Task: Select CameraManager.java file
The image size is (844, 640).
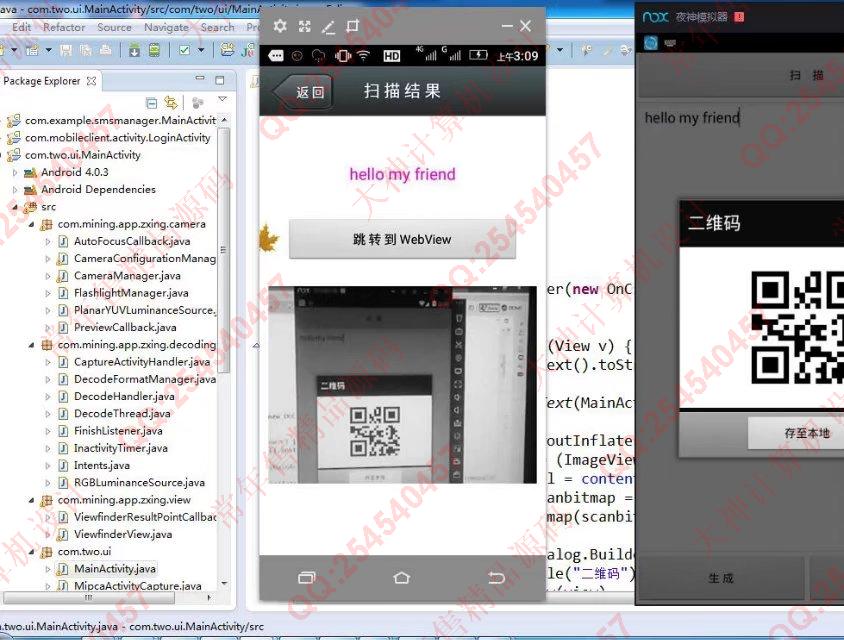Action: [127, 276]
